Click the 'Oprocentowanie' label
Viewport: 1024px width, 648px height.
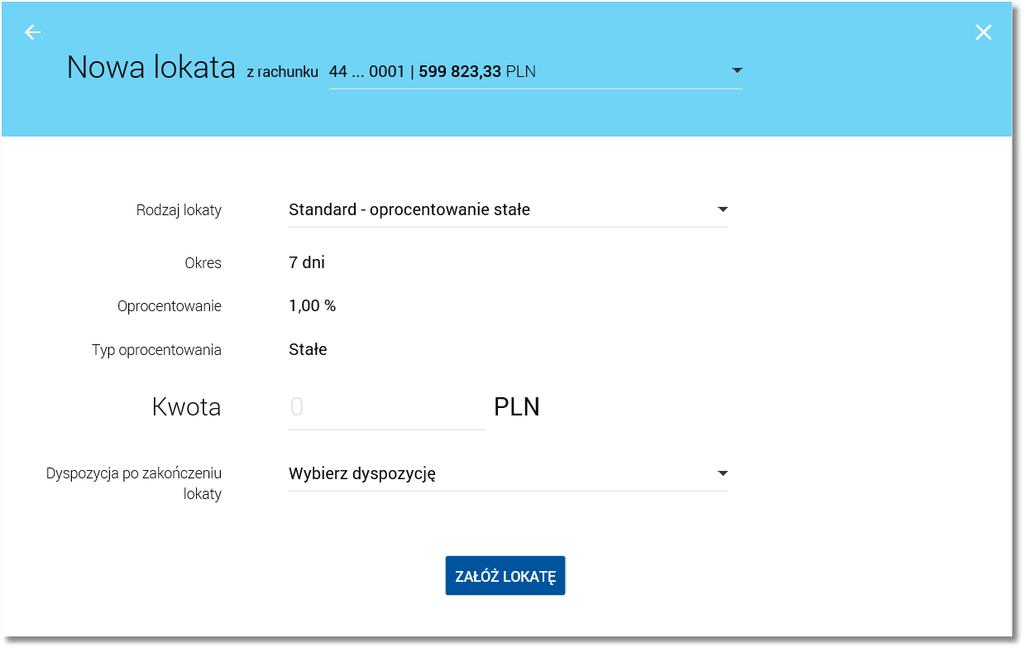169,306
